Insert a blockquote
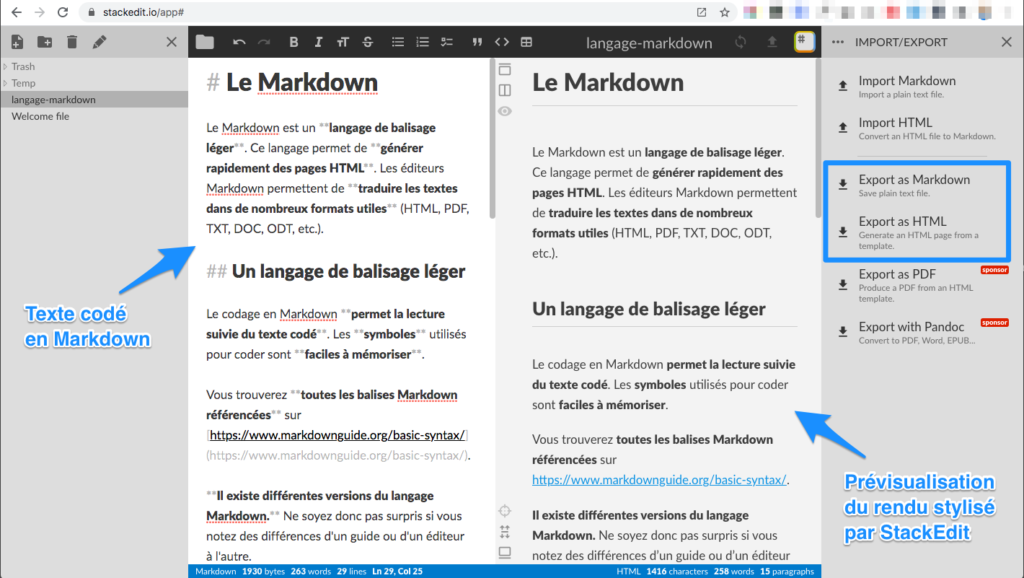1024x578 pixels. point(477,42)
